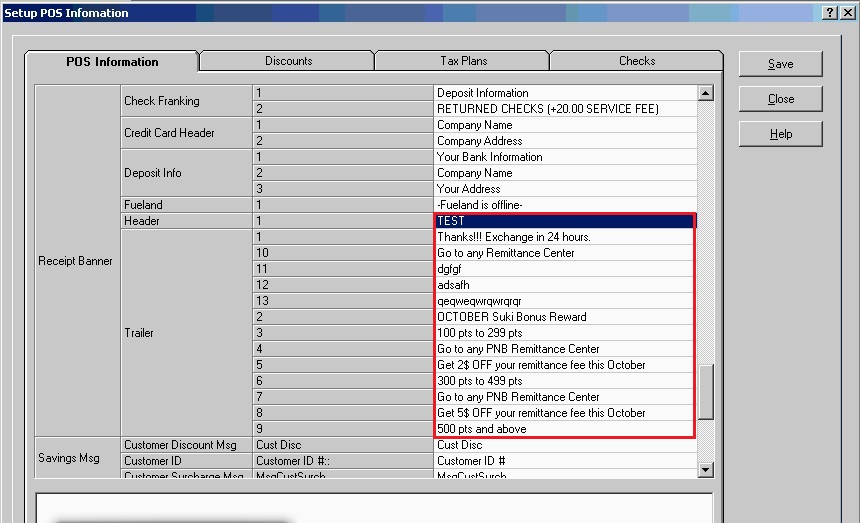Click the POS Information tab

pyautogui.click(x=112, y=62)
